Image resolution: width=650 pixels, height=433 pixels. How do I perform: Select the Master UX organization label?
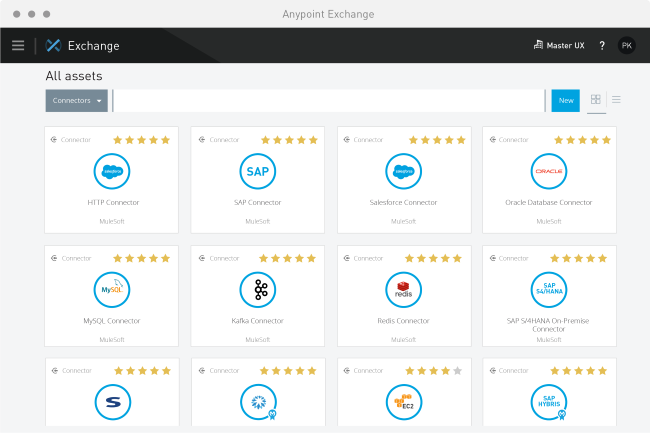click(x=565, y=46)
